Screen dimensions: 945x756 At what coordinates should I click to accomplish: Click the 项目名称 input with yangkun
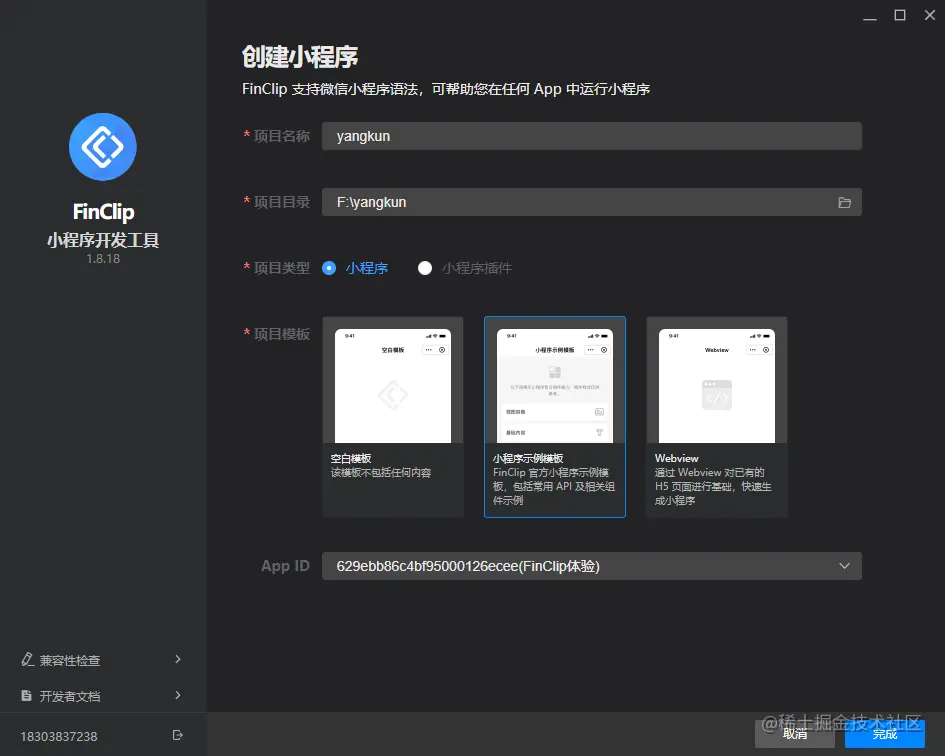(591, 136)
